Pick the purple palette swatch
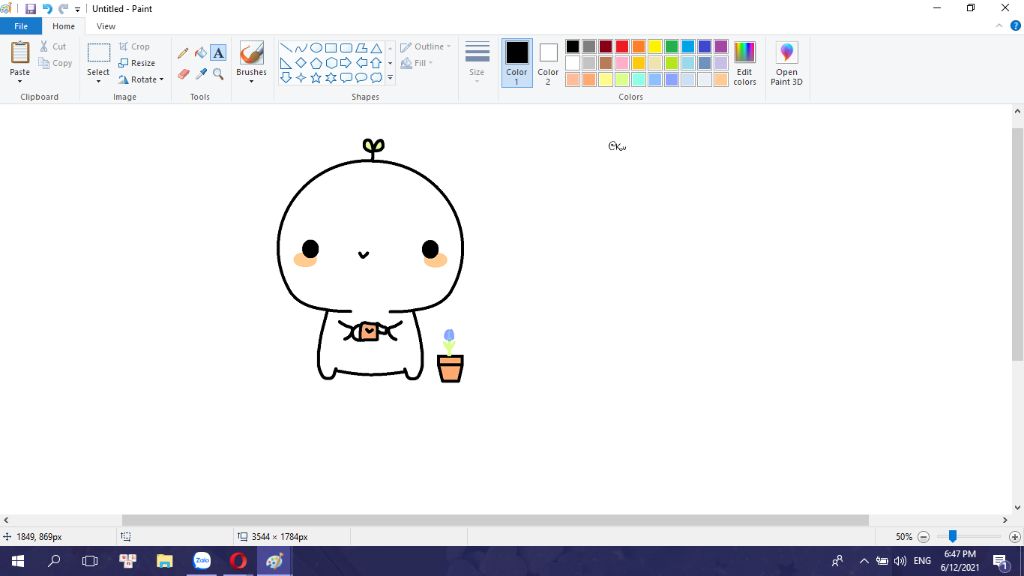 [721, 46]
